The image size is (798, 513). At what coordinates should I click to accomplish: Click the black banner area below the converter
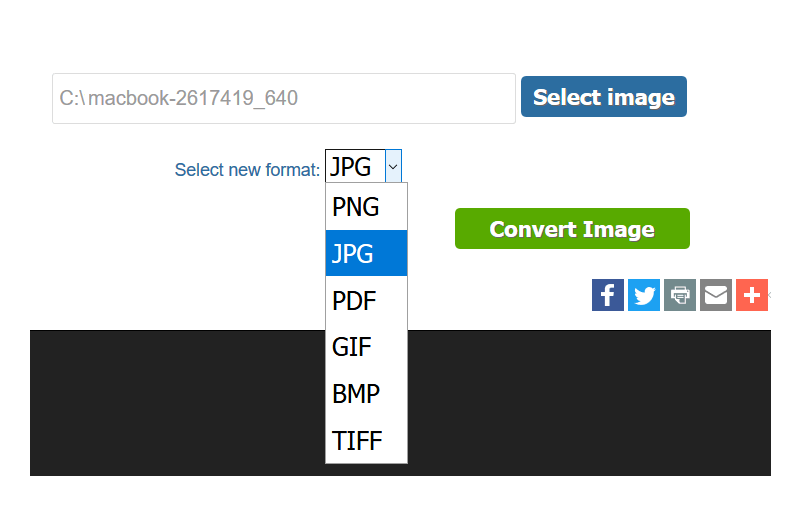tap(585, 402)
